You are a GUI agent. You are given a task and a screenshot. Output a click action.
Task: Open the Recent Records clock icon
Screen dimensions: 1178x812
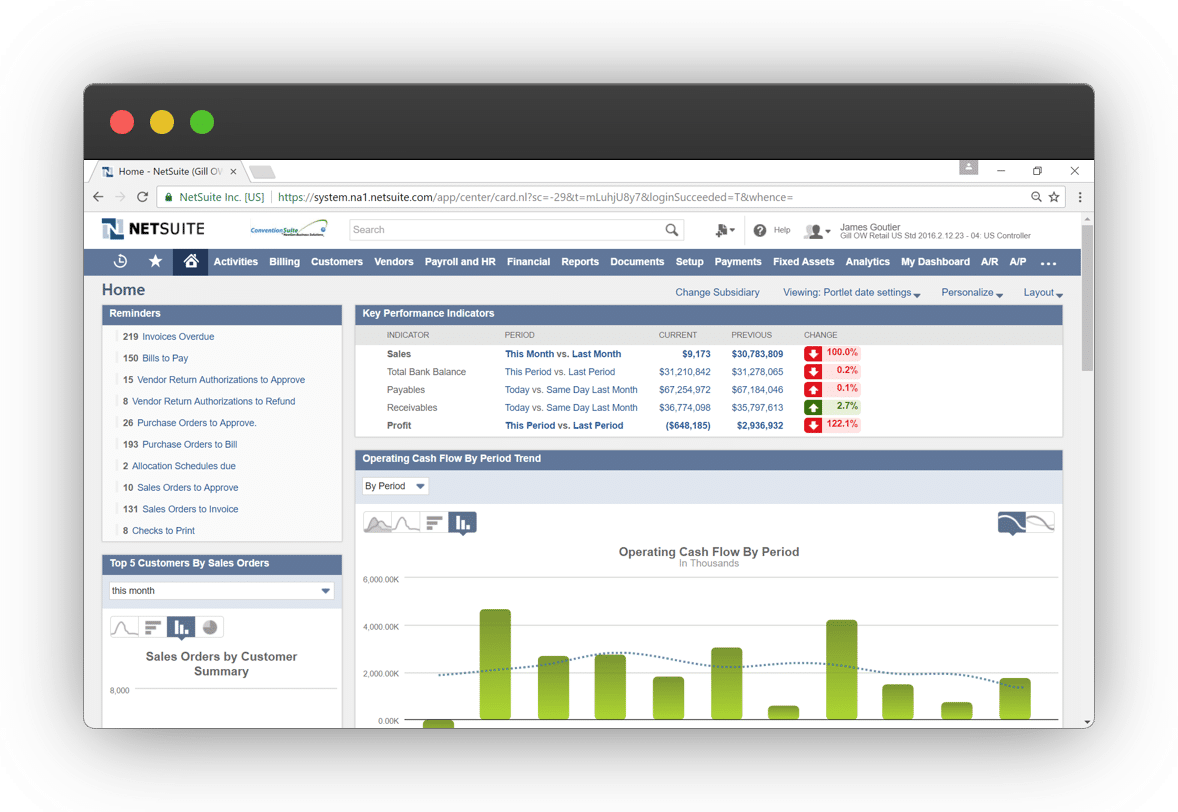[120, 262]
